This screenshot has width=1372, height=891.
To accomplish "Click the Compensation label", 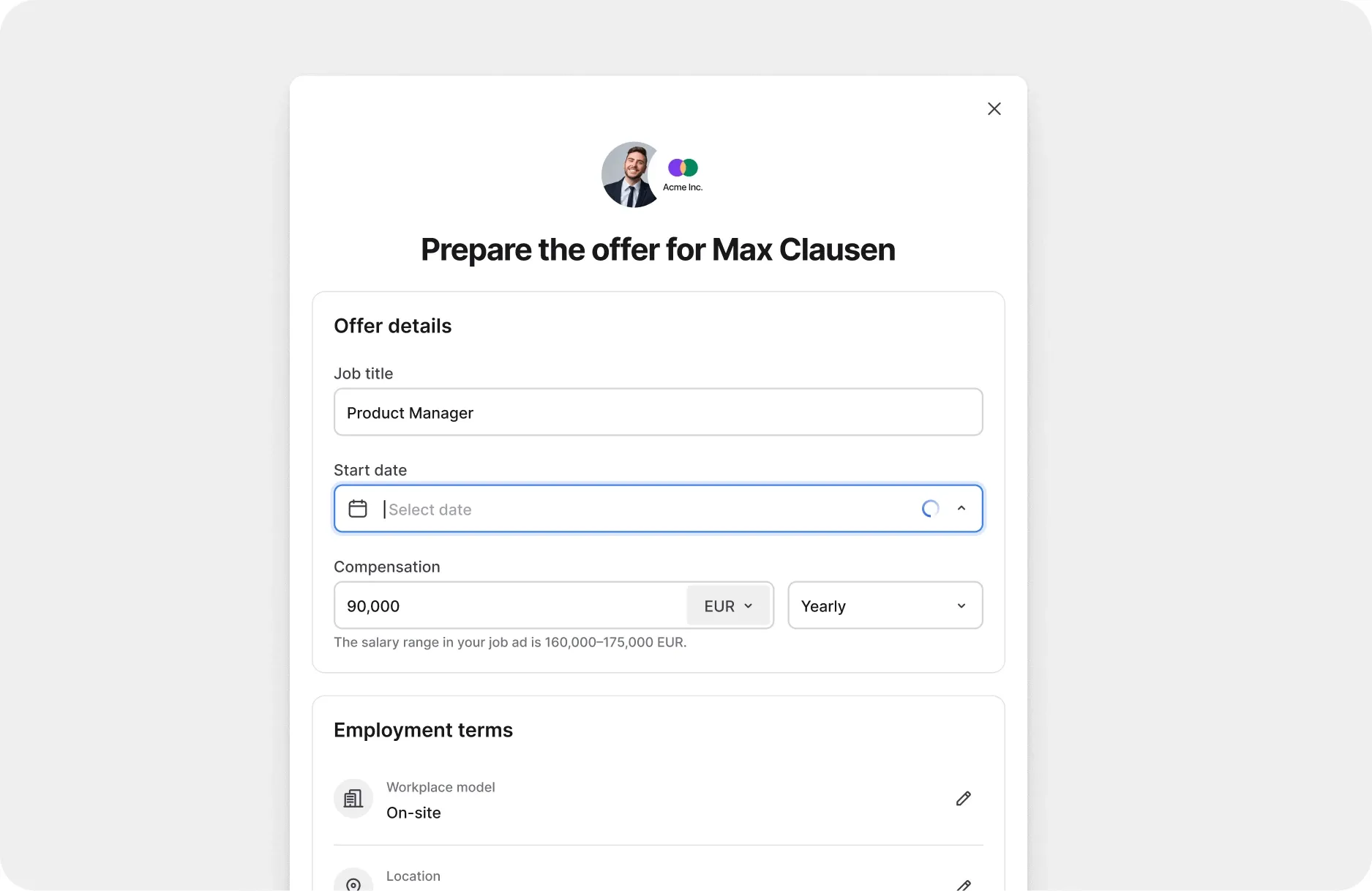I will [x=387, y=567].
